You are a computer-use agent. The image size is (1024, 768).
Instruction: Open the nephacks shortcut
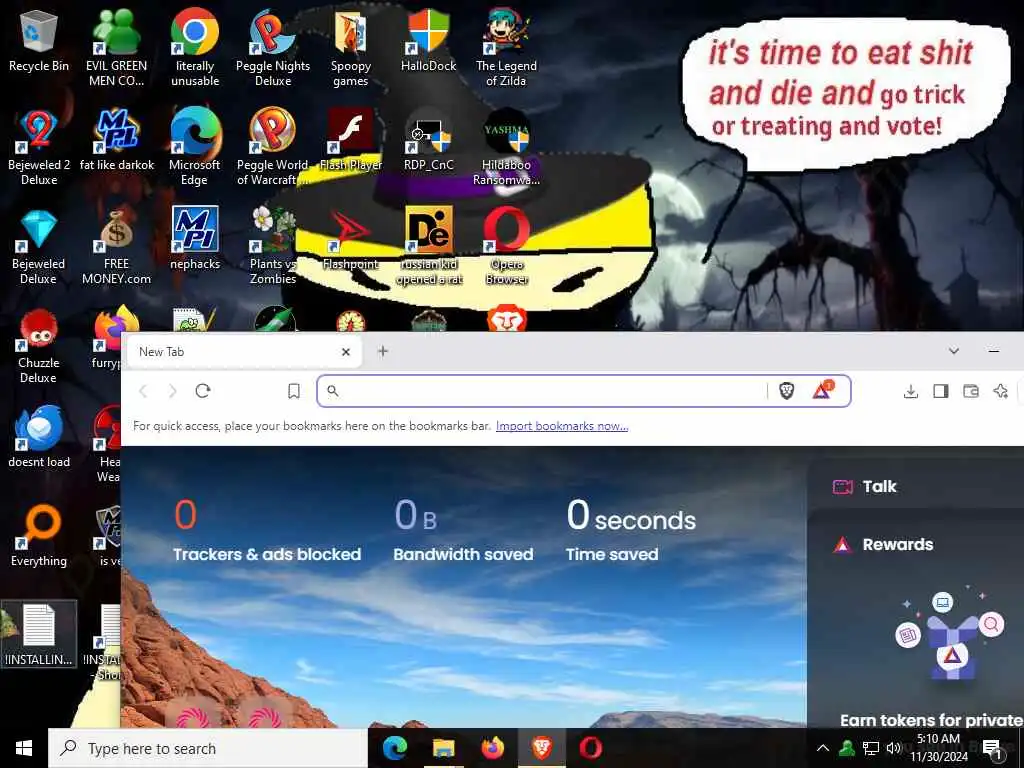click(x=195, y=239)
